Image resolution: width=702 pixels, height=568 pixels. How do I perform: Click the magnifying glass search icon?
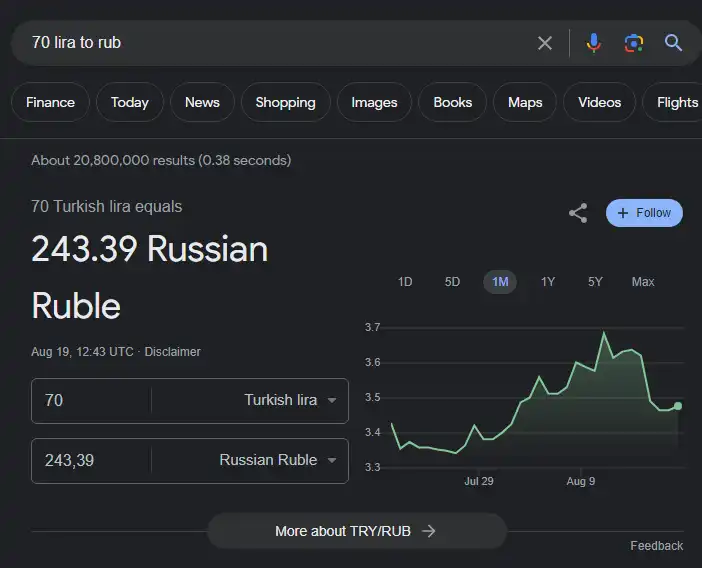[x=673, y=43]
